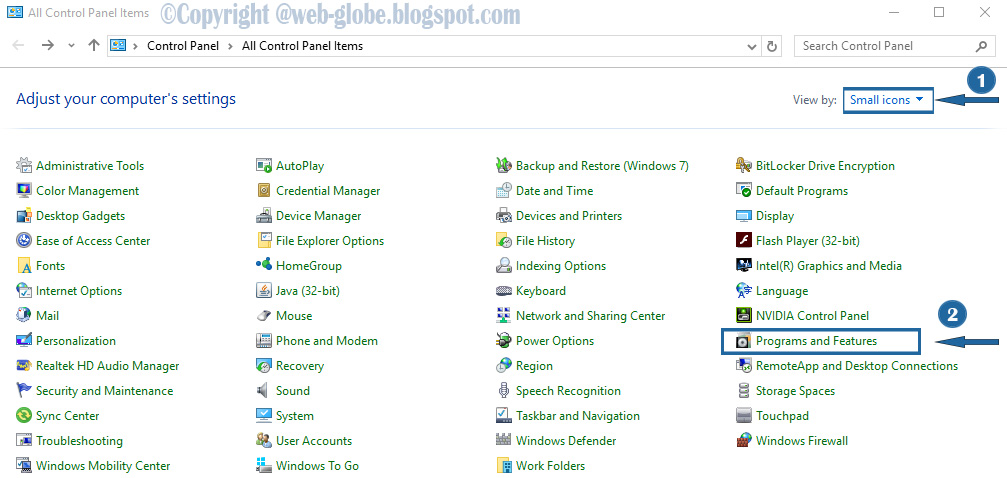The image size is (1007, 478).
Task: Go forward with the Forward arrow
Action: (x=48, y=46)
